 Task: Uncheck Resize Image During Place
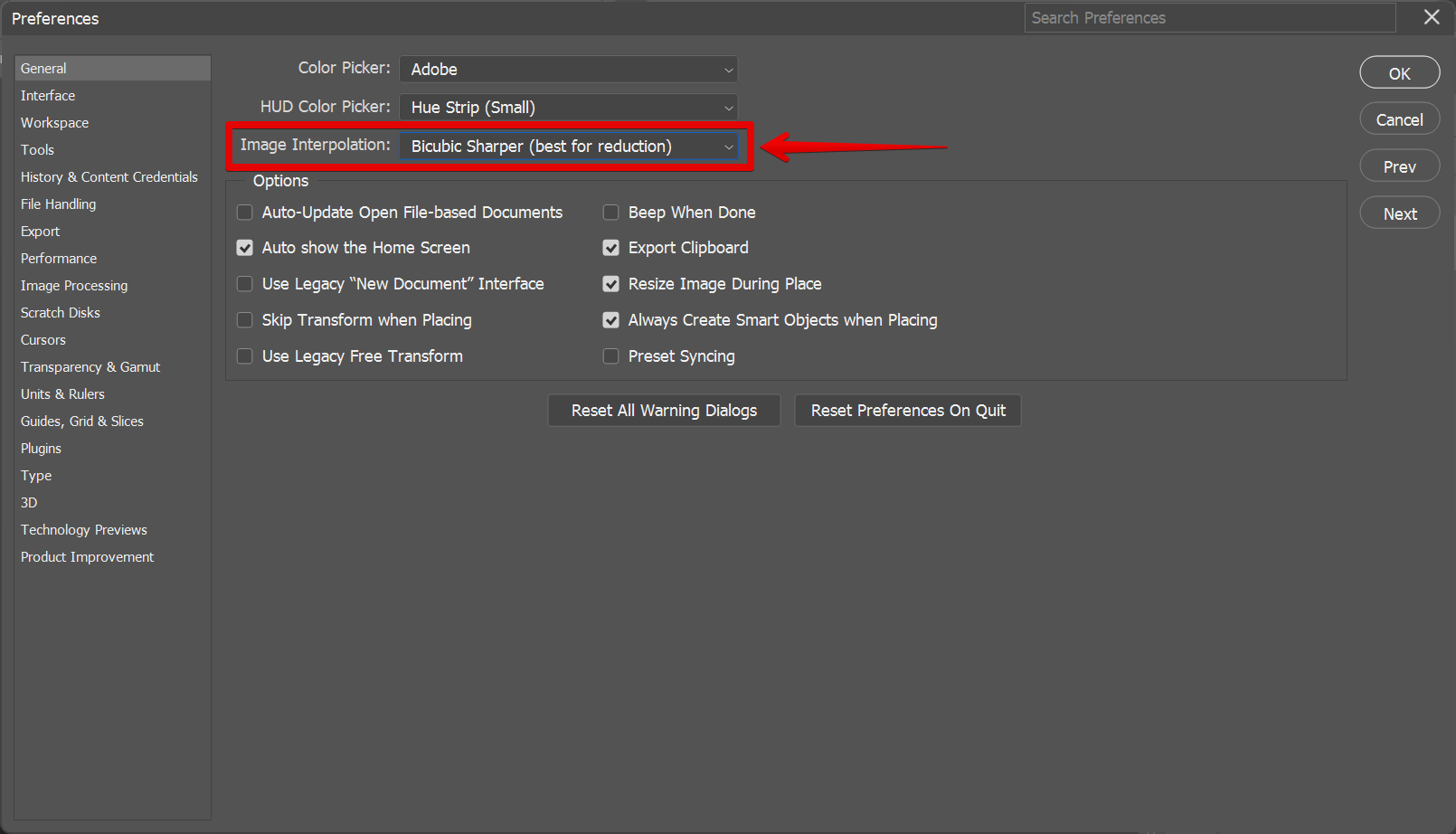(x=611, y=283)
